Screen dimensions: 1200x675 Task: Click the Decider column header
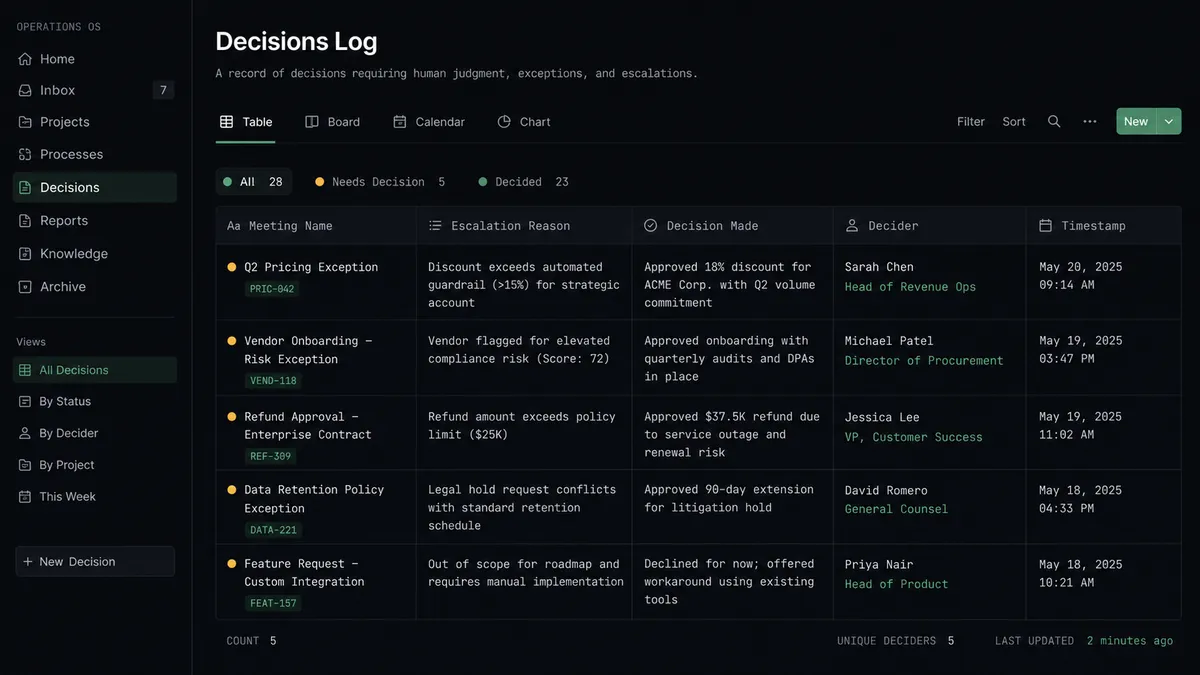point(930,226)
